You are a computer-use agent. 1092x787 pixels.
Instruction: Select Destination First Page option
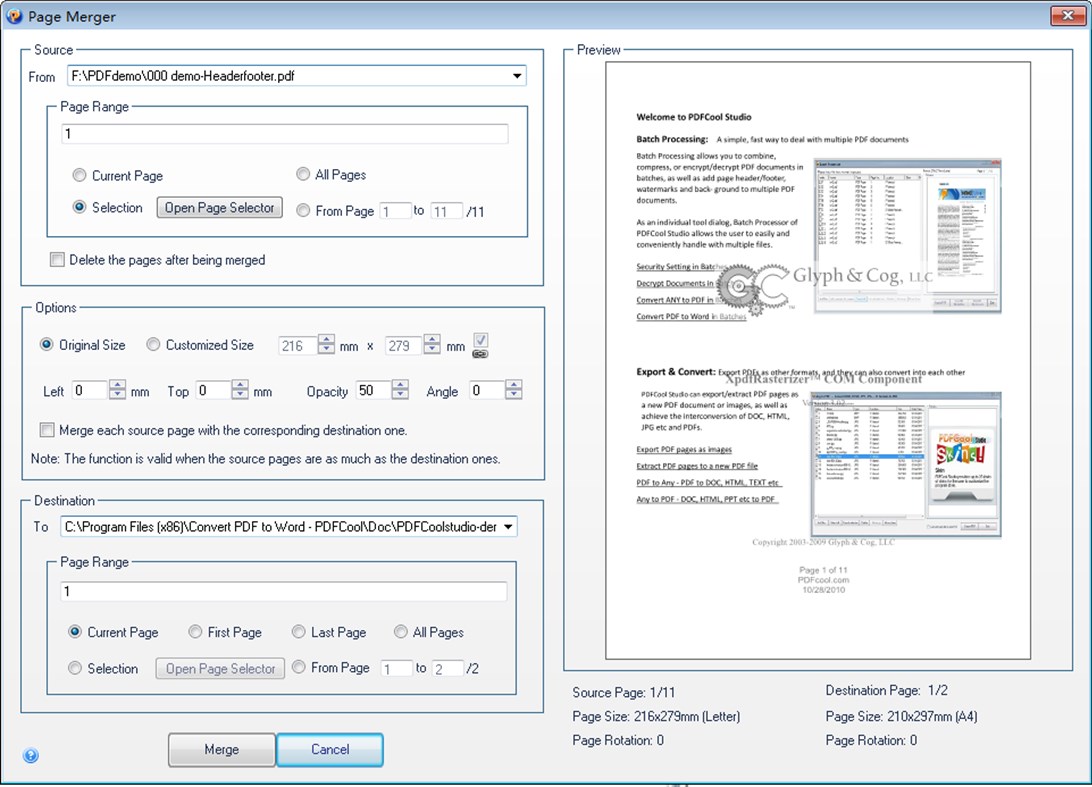tap(195, 632)
